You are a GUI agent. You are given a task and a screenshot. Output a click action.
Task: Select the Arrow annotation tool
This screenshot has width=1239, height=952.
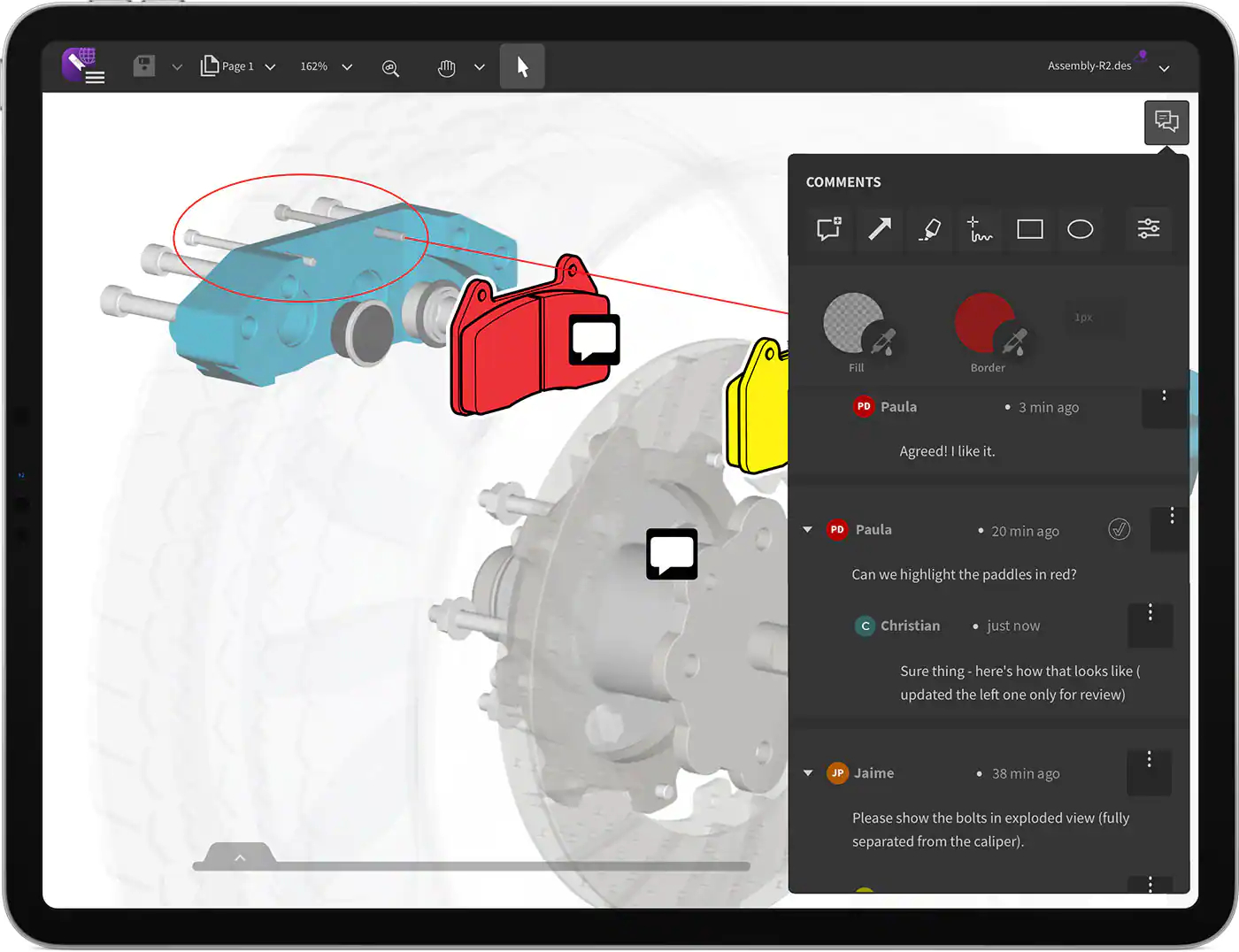click(x=879, y=229)
